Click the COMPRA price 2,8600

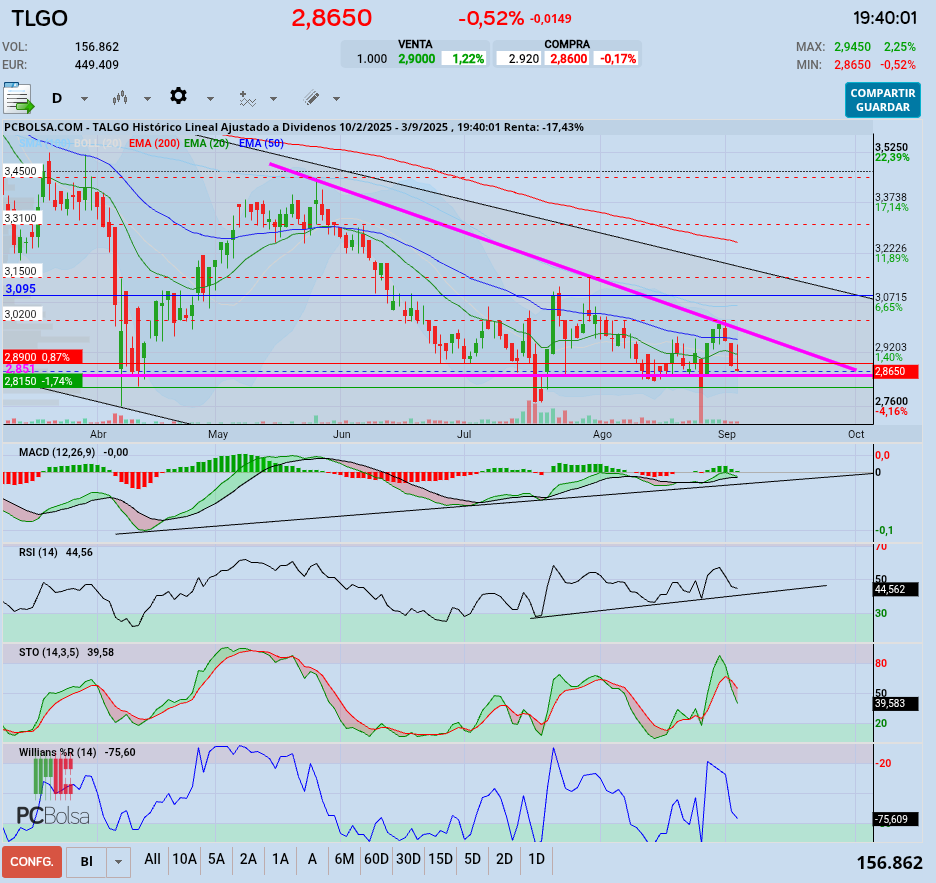[568, 59]
